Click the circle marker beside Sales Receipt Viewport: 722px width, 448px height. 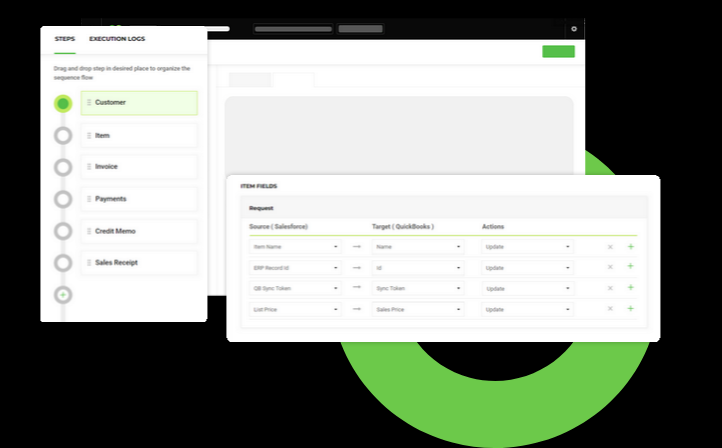coord(63,263)
